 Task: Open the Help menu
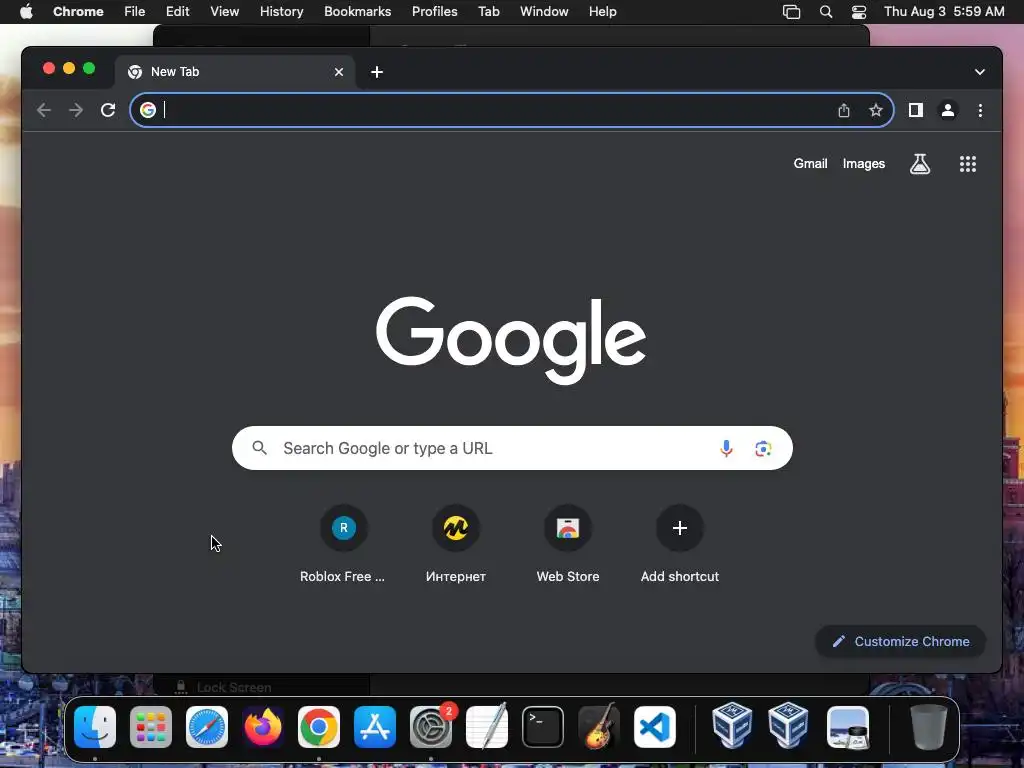[602, 12]
